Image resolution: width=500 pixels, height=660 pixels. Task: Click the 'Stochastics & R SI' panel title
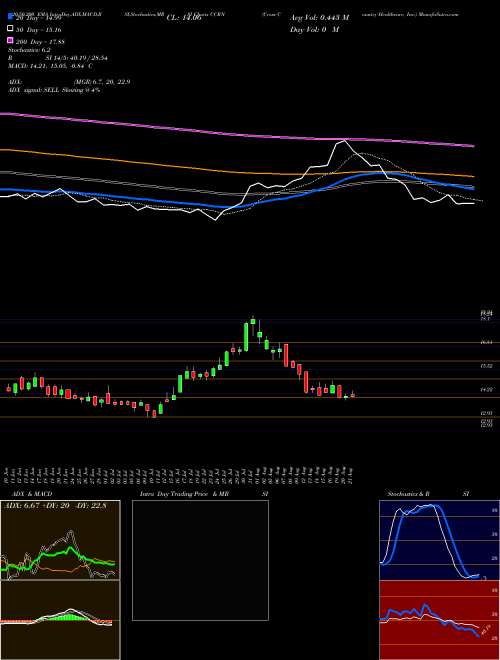point(428,494)
